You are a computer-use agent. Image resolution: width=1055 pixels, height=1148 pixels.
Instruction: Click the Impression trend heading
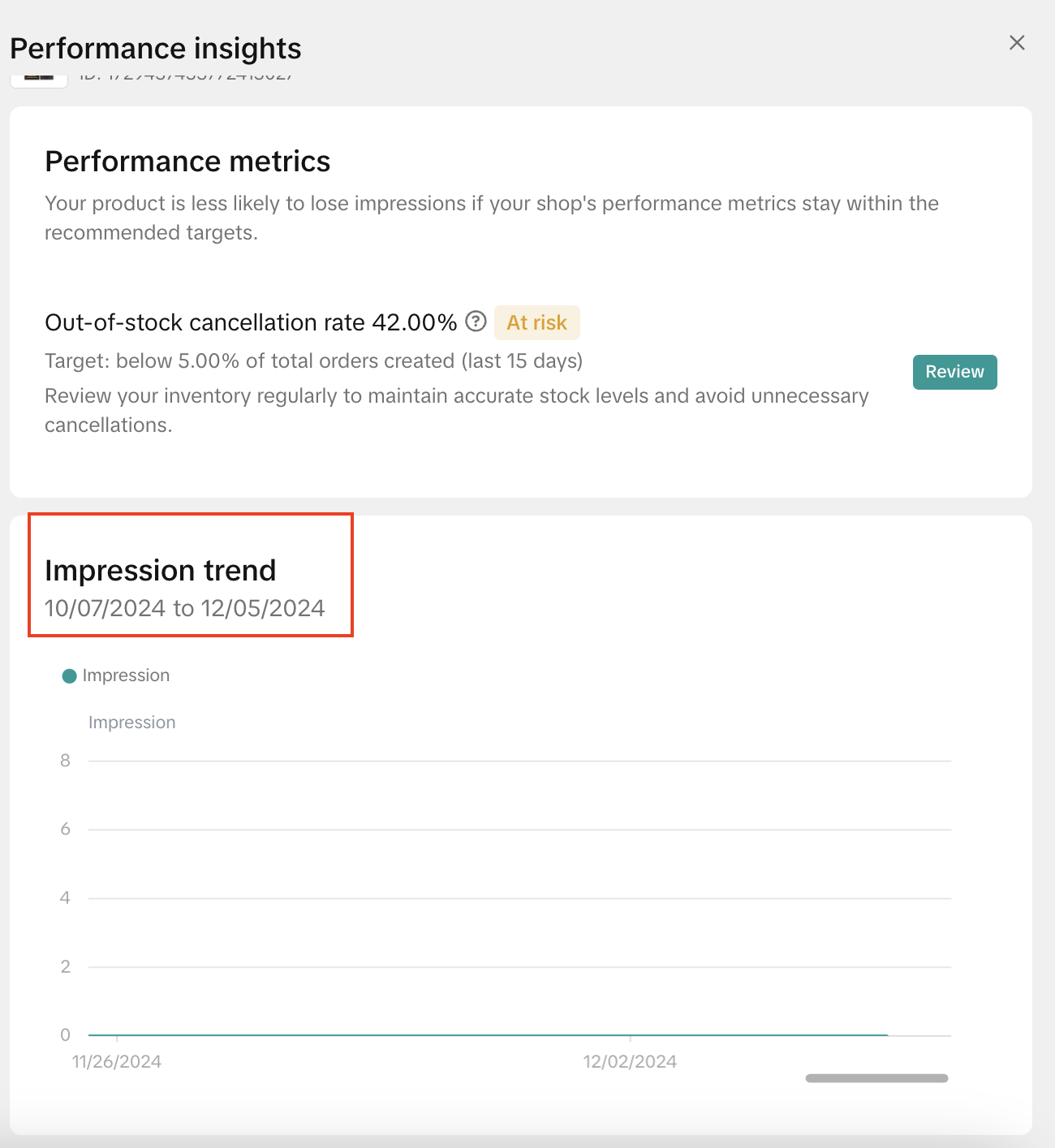(161, 571)
